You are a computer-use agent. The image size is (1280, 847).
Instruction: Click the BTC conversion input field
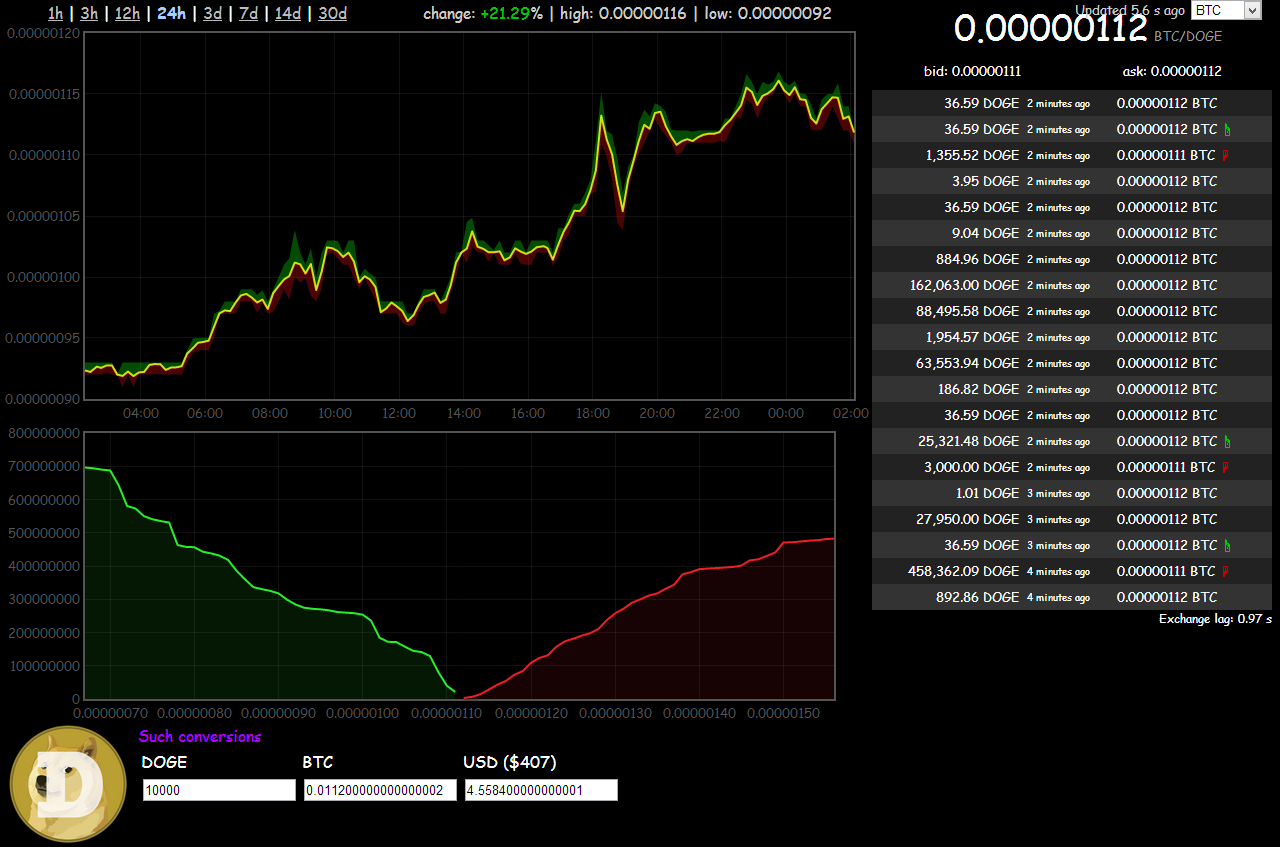[x=380, y=790]
